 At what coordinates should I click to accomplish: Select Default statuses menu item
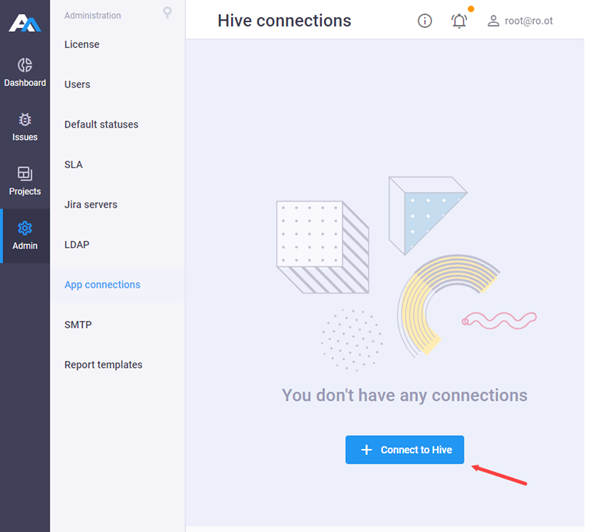101,124
